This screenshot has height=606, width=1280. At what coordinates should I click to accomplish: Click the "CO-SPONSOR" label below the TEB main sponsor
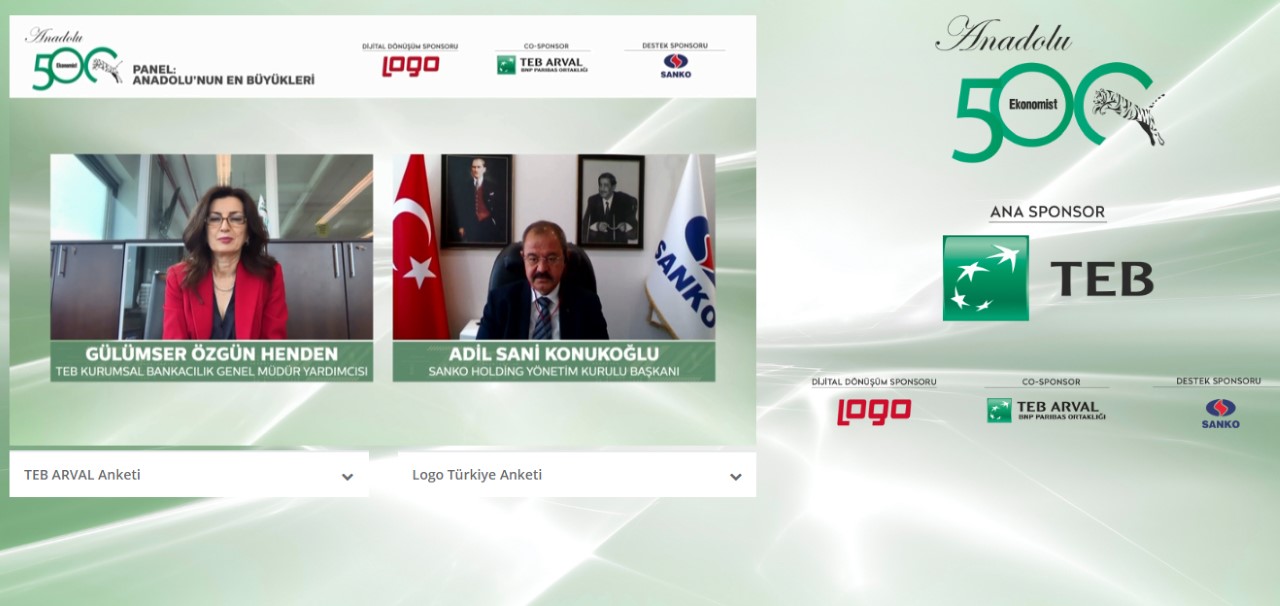pos(1051,382)
